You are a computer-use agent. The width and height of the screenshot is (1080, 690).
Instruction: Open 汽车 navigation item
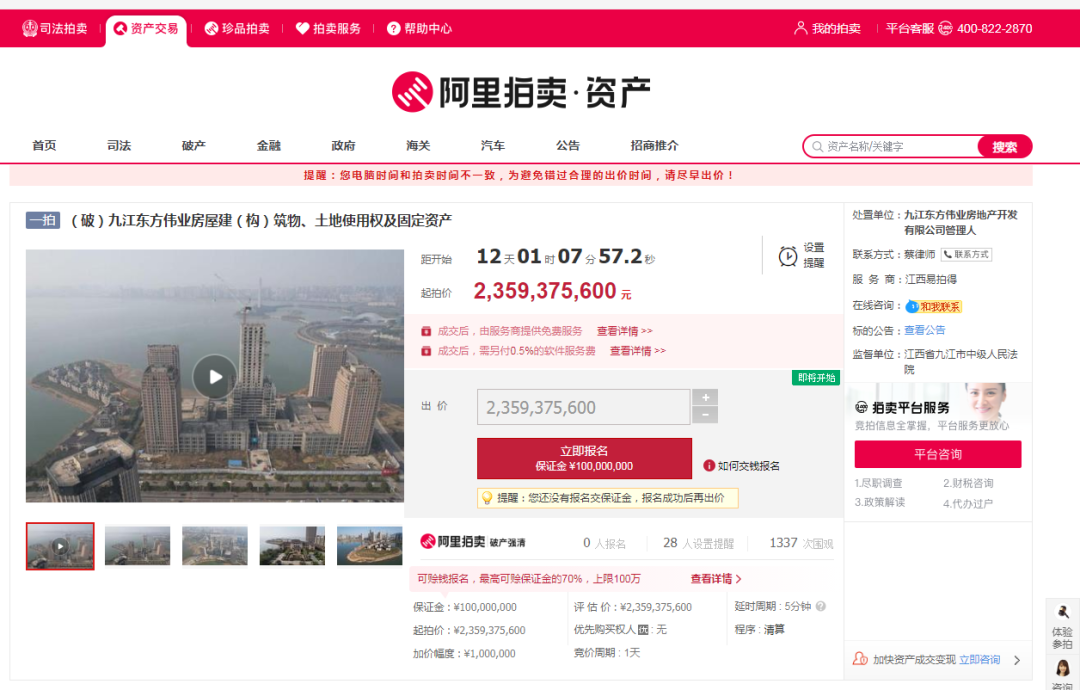(492, 145)
